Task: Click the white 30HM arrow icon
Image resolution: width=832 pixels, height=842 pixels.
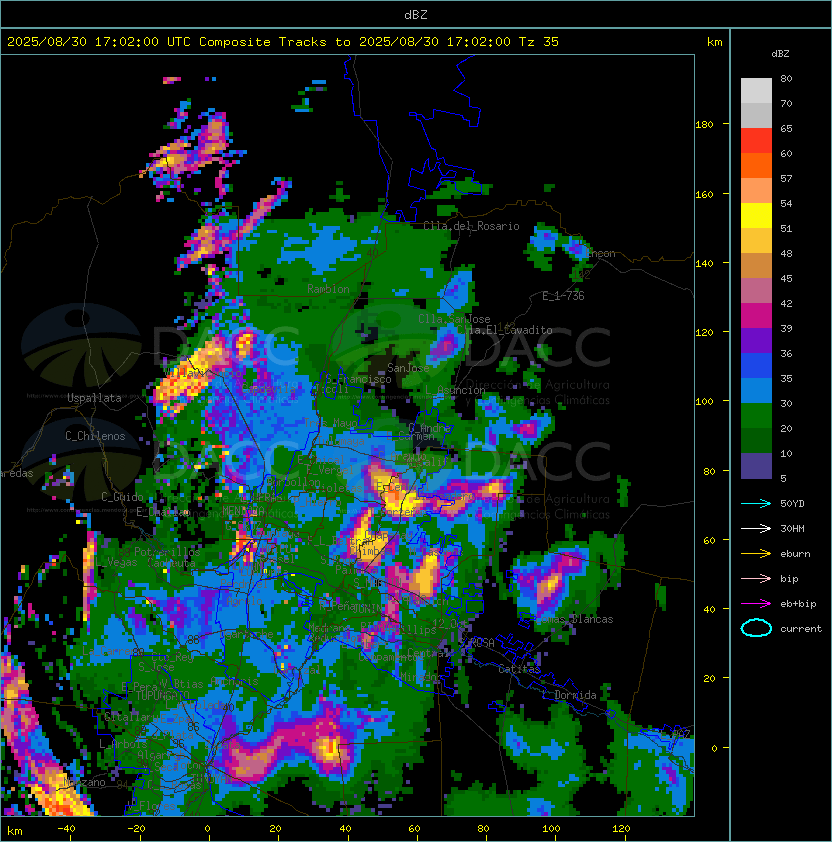Action: point(756,528)
